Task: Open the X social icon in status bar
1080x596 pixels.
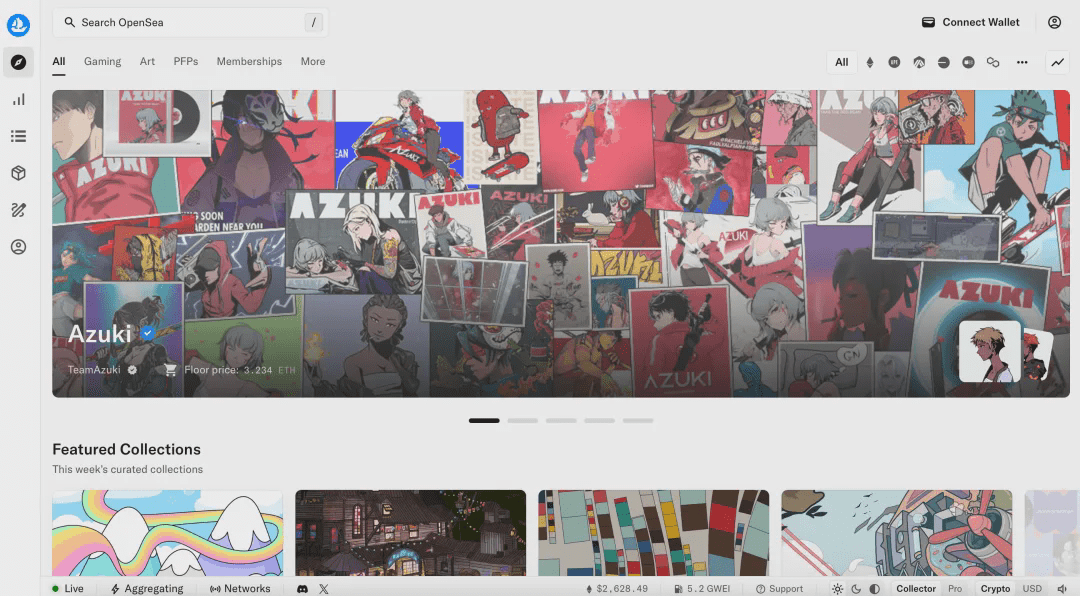Action: click(x=324, y=588)
